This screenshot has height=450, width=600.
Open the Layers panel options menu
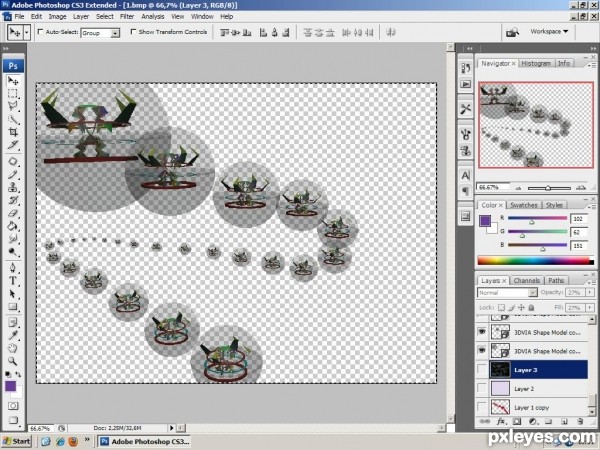[592, 282]
